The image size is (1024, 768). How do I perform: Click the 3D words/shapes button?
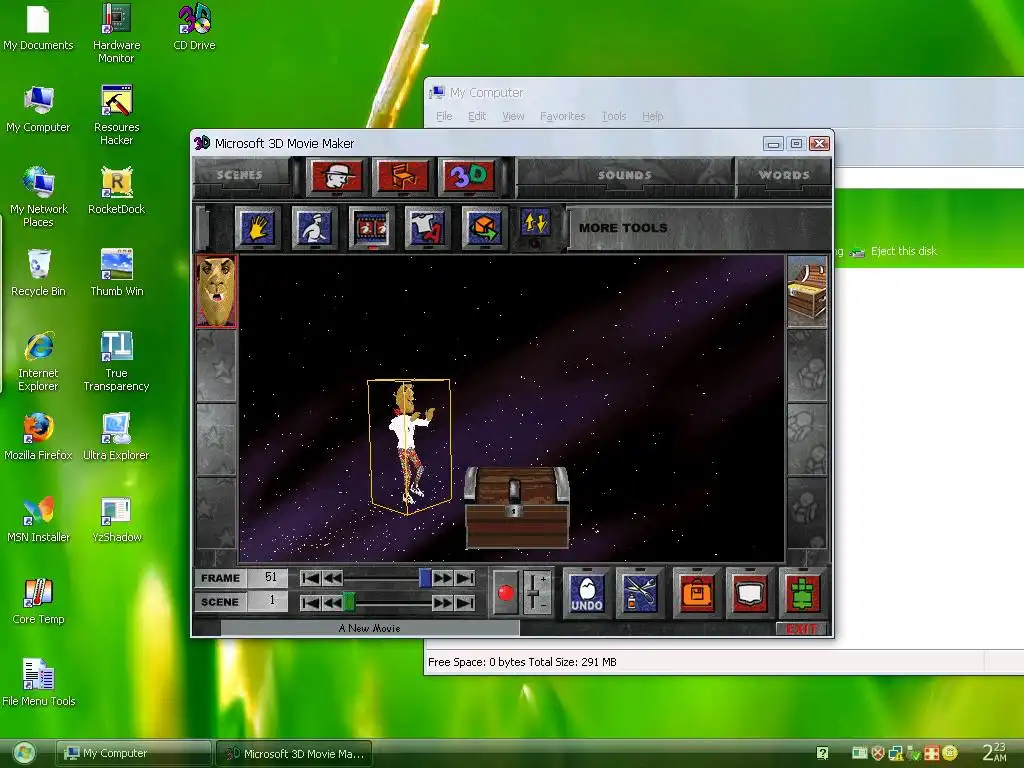click(x=468, y=175)
